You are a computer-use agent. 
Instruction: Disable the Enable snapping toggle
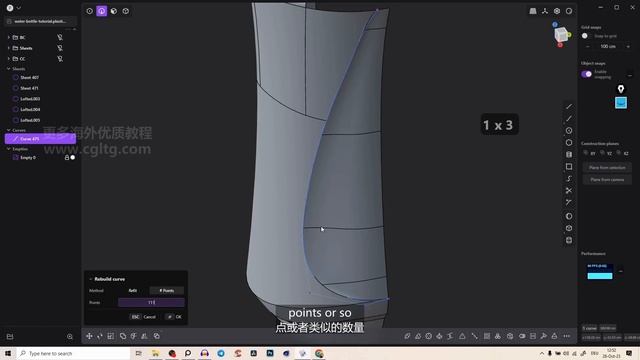point(587,74)
